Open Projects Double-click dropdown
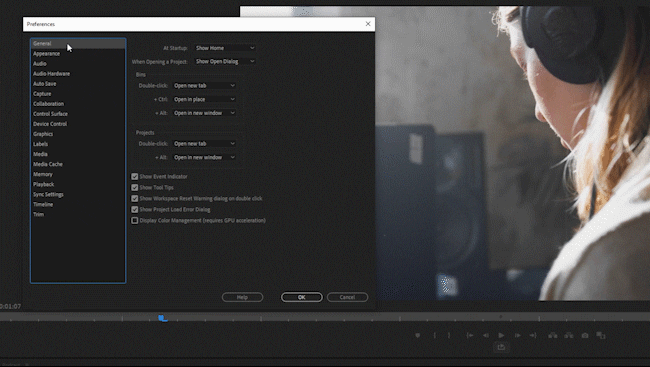The width and height of the screenshot is (650, 367). [204, 143]
